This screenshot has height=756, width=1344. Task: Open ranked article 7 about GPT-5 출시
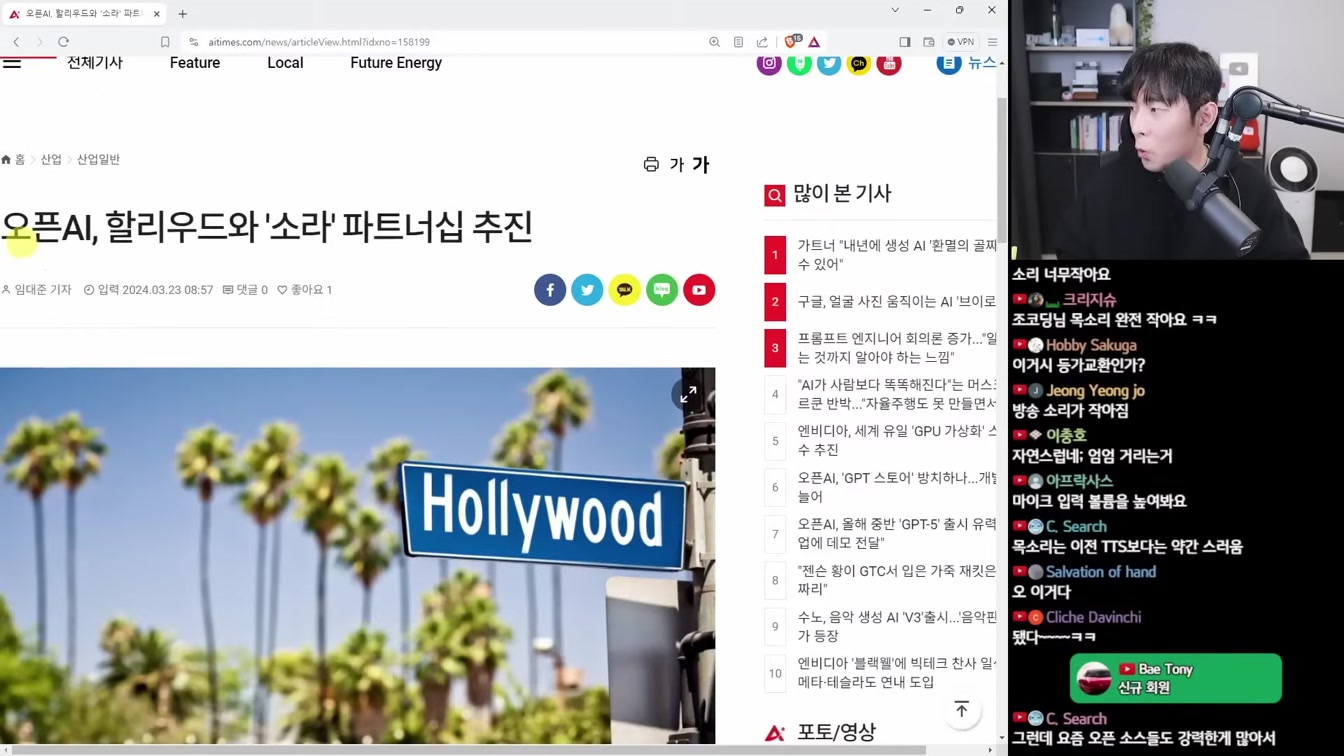pos(897,534)
